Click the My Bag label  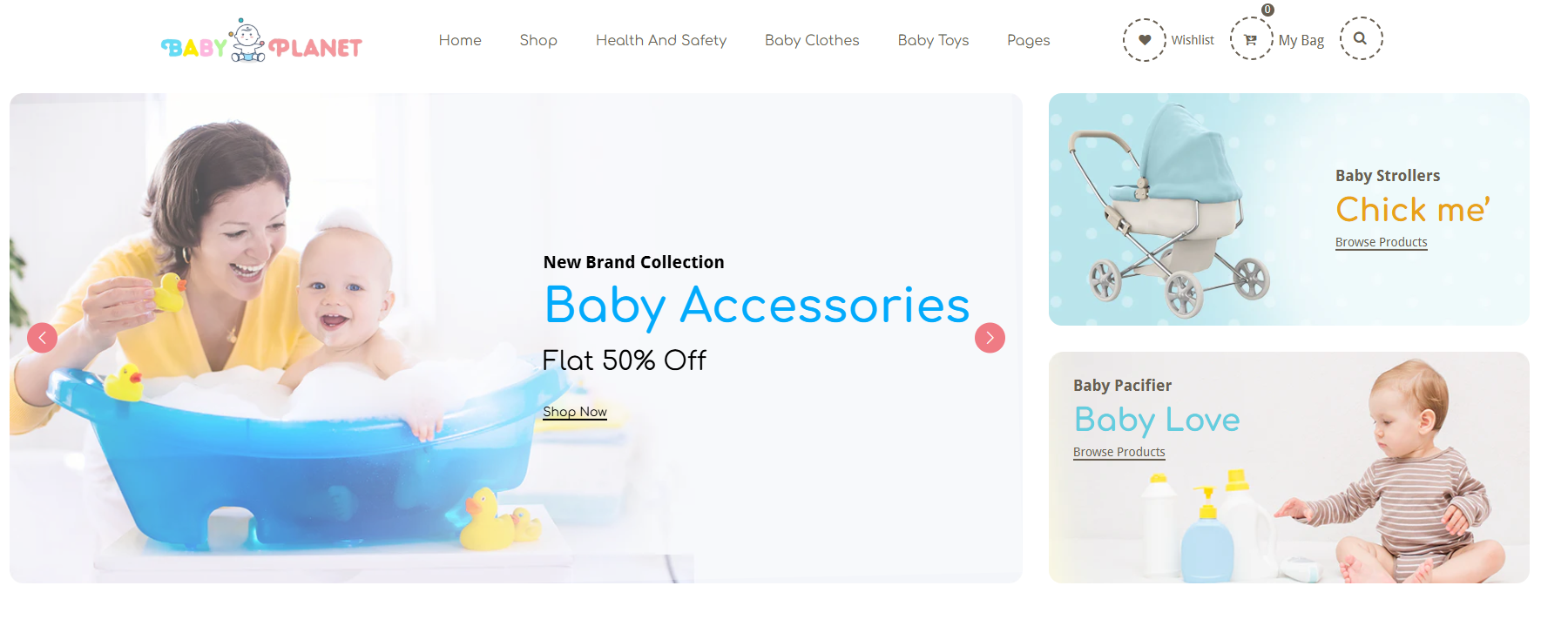[x=1301, y=40]
